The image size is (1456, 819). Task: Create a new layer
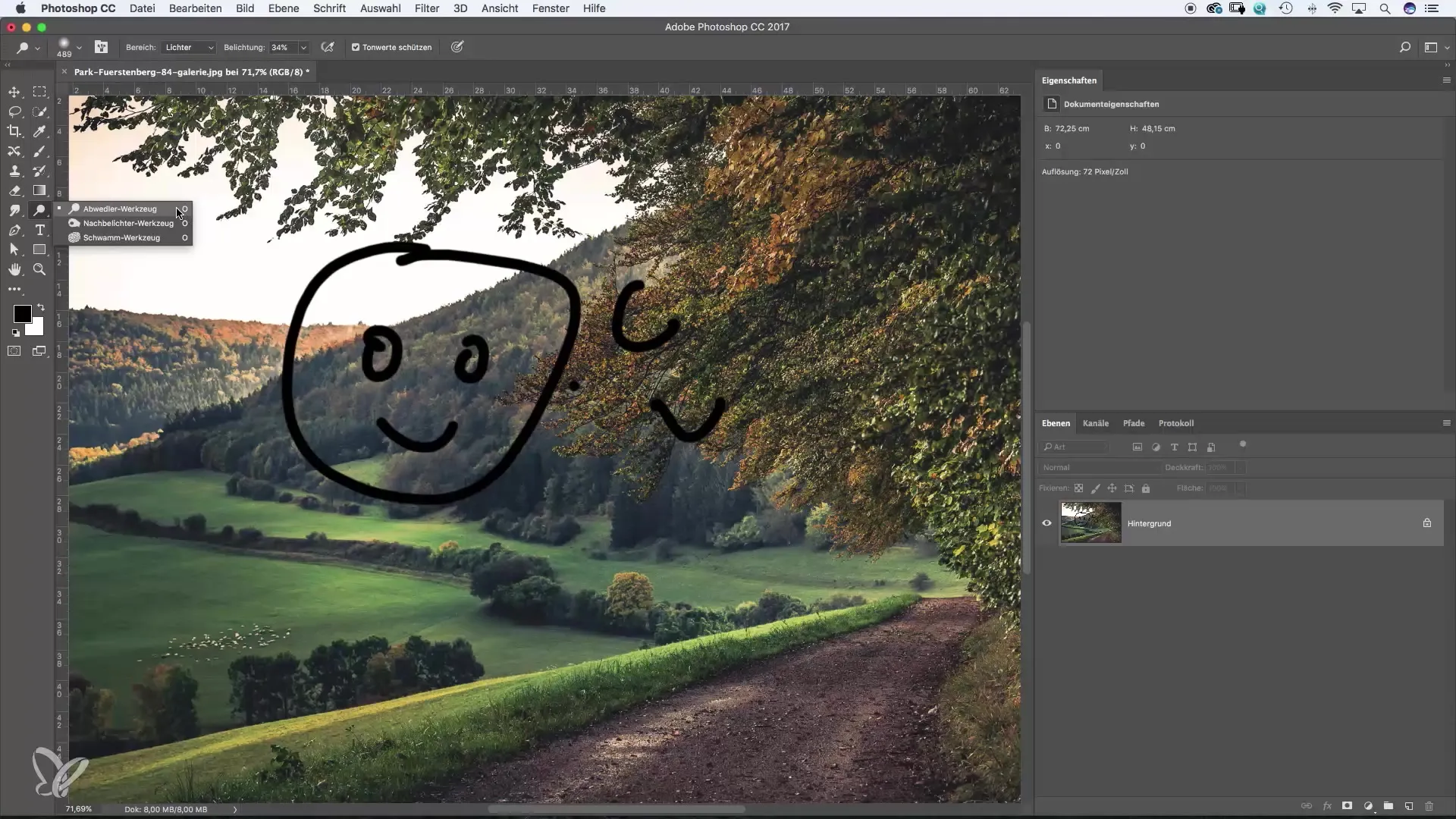pos(1409,806)
